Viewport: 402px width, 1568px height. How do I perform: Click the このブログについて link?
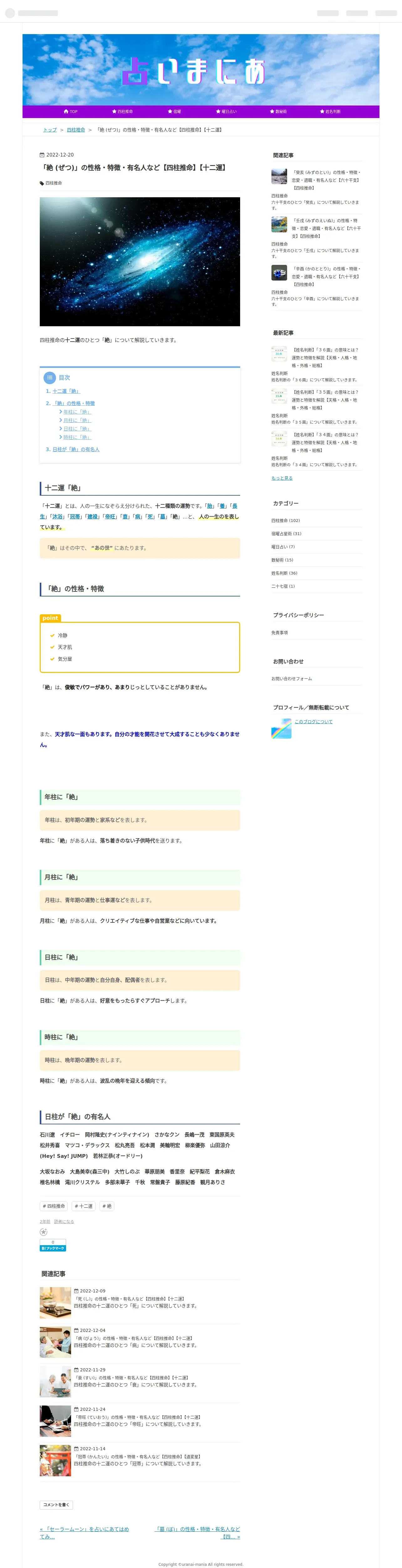(314, 721)
